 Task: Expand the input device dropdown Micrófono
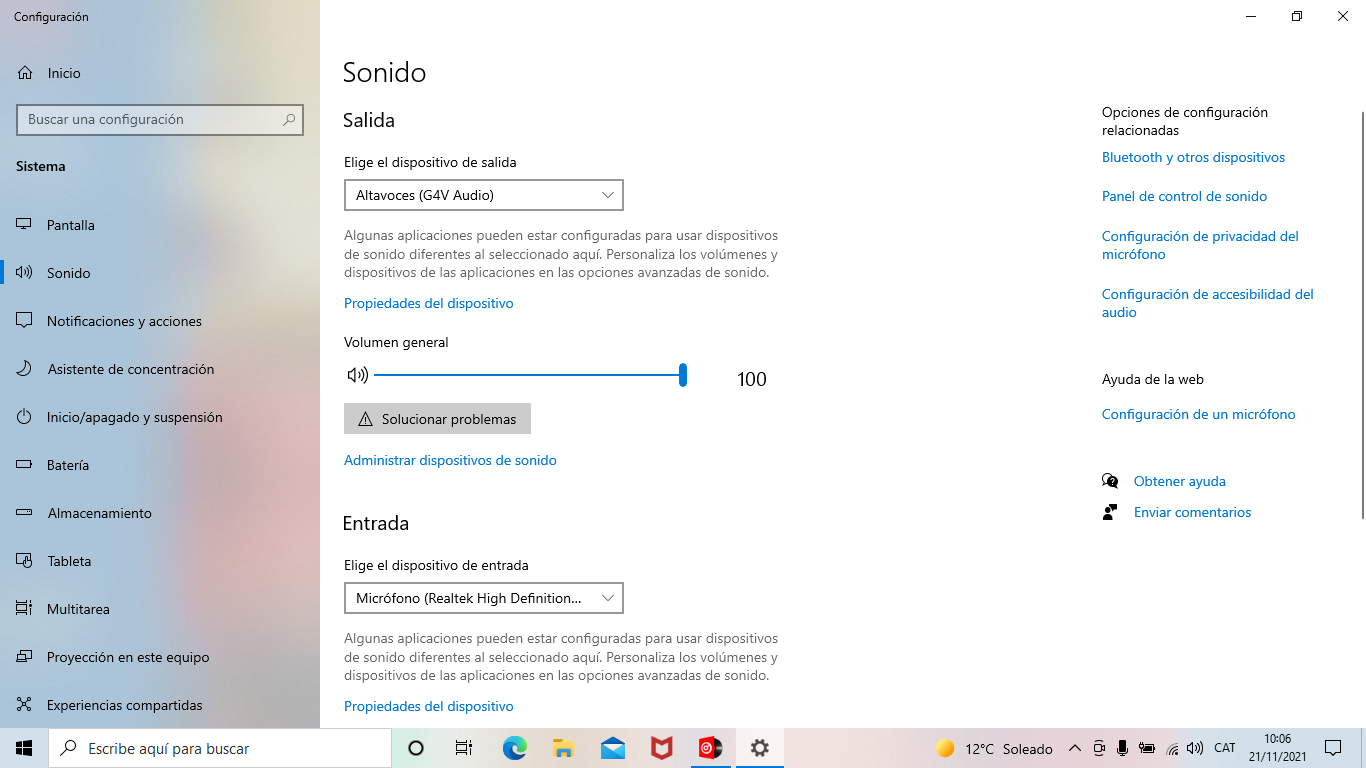point(484,598)
